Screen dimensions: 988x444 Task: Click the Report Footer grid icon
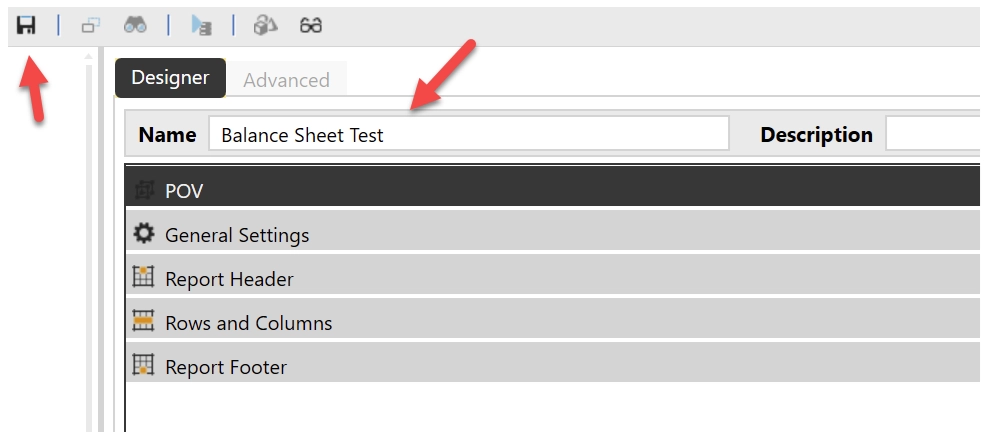coord(144,366)
